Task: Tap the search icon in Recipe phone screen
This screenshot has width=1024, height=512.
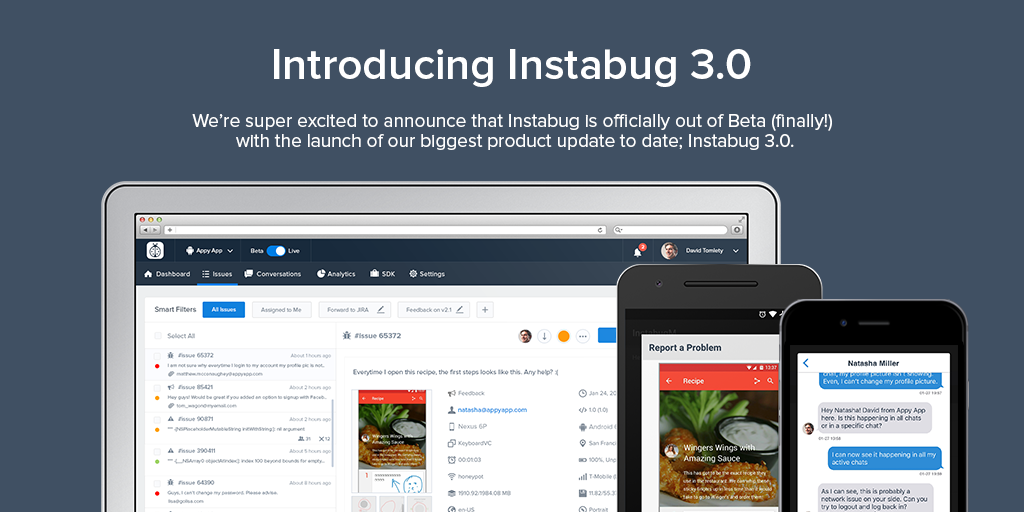Action: (x=771, y=381)
